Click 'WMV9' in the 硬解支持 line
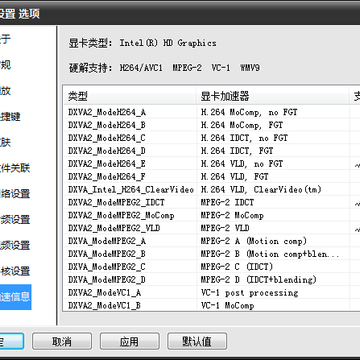Screen dimensions: 360x360 [x=250, y=68]
